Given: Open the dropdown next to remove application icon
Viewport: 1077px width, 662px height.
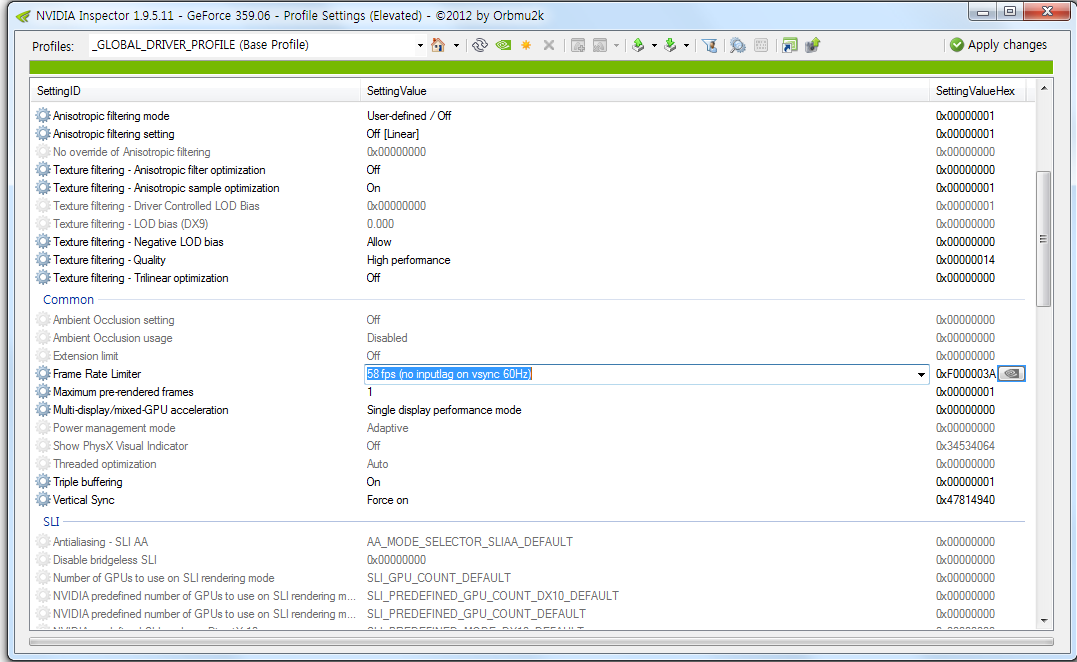Looking at the screenshot, I should click(x=616, y=46).
